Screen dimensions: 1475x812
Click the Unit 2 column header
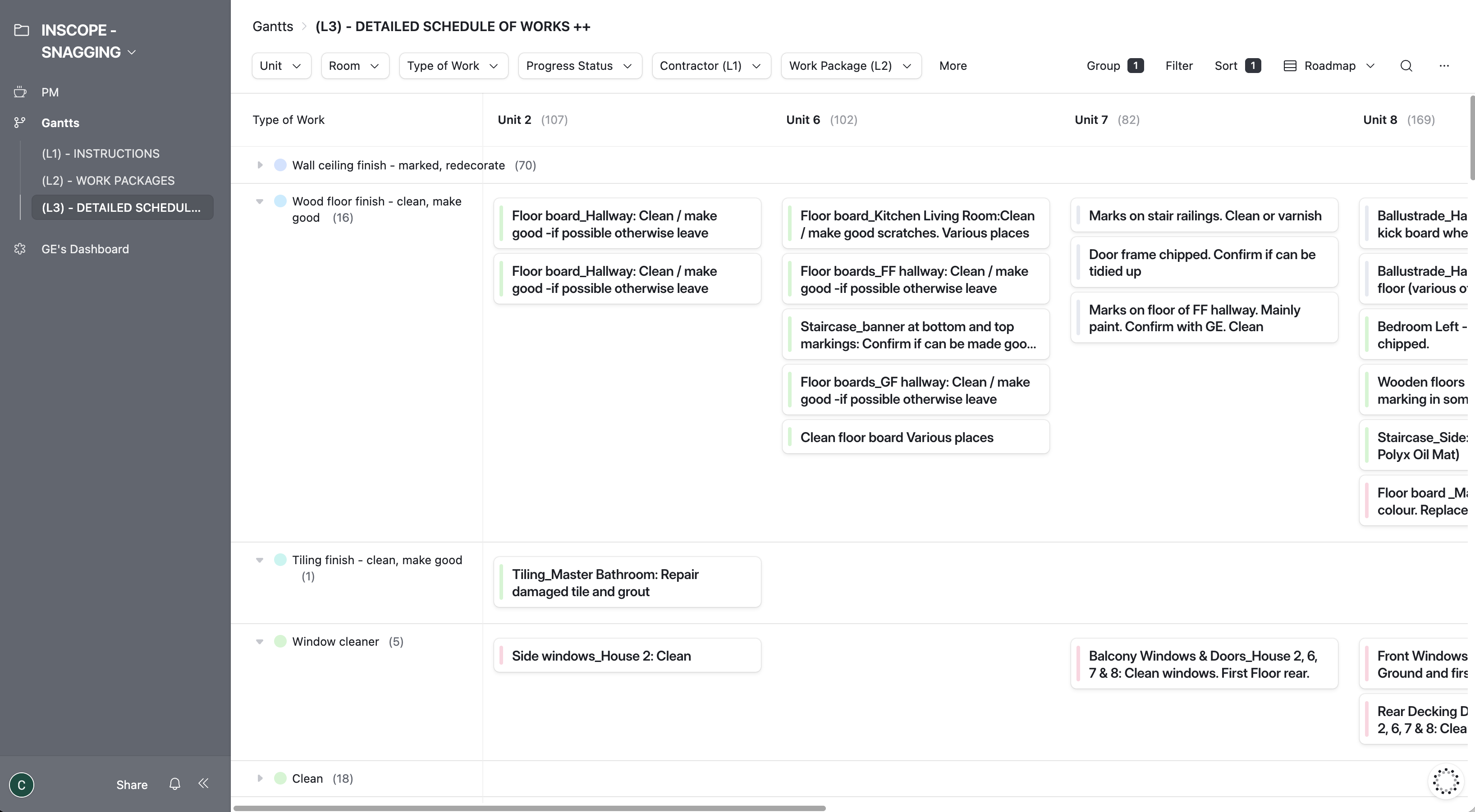(532, 119)
